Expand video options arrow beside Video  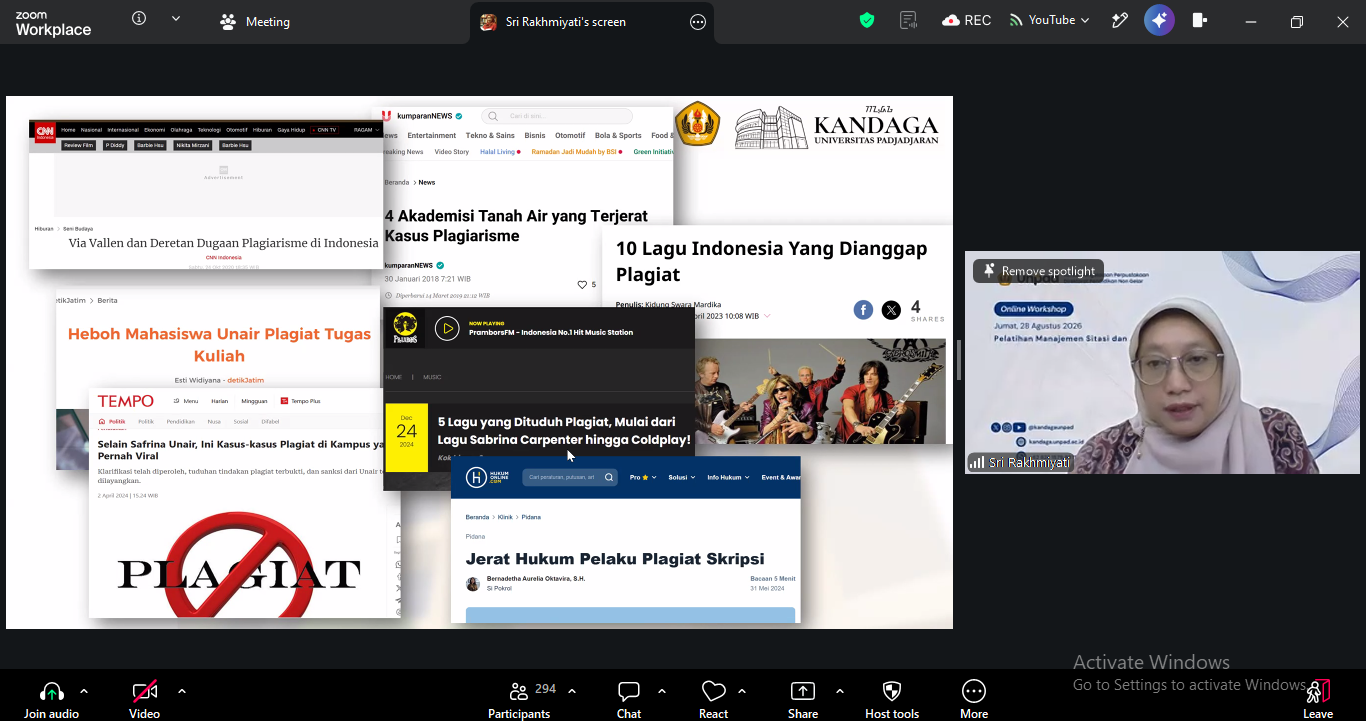pos(181,691)
